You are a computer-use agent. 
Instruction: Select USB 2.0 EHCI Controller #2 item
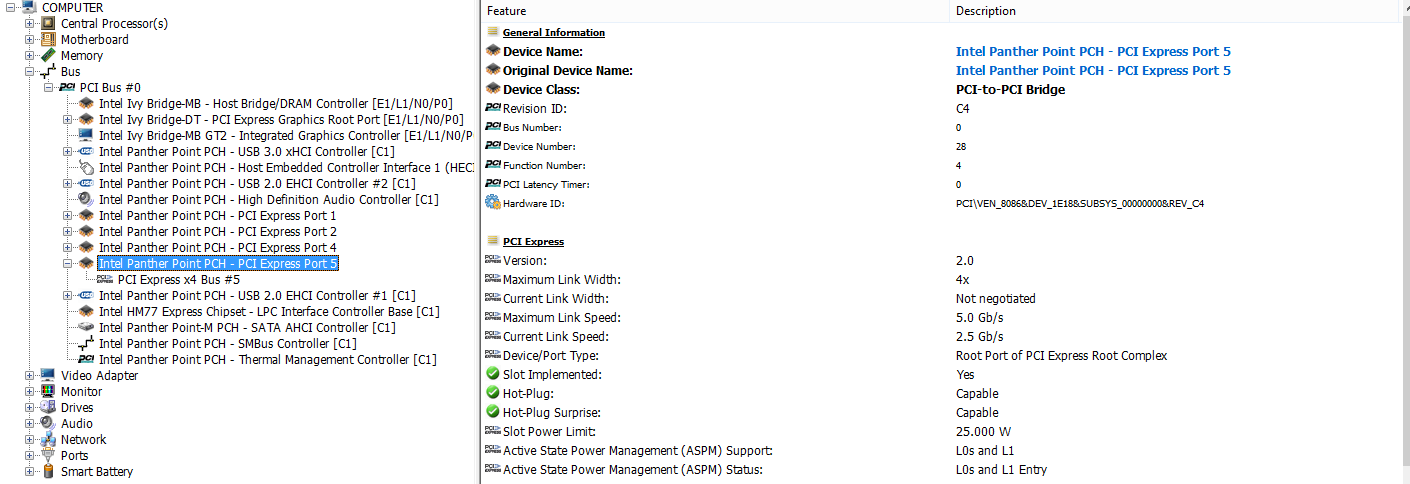257,183
